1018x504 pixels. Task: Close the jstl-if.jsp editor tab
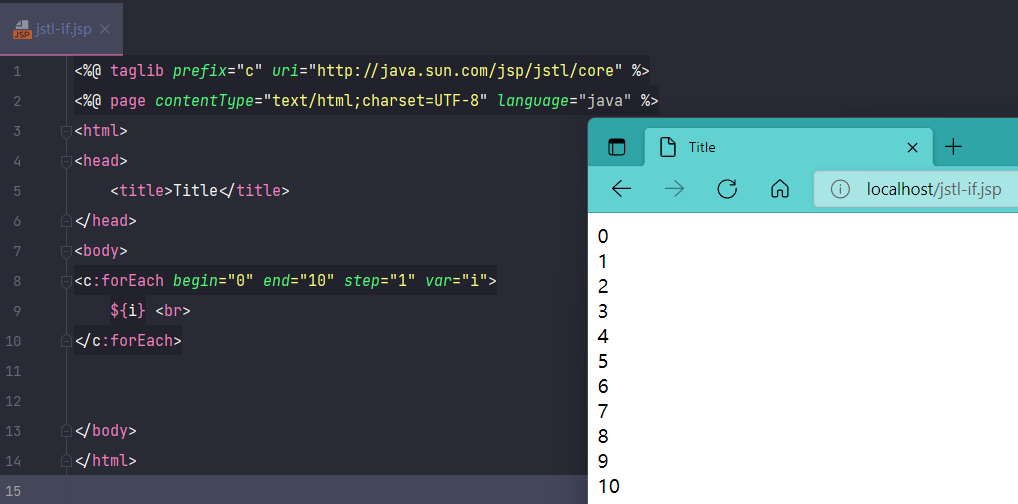point(106,29)
